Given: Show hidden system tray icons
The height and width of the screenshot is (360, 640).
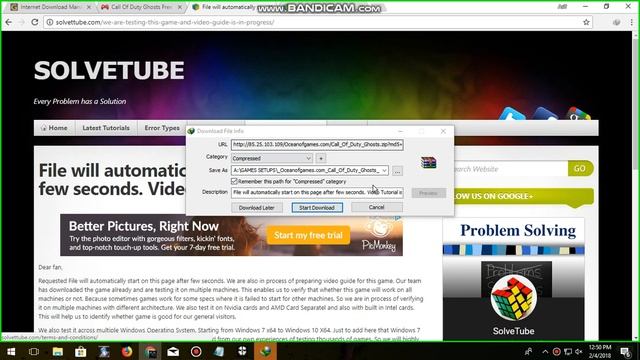Looking at the screenshot, I should (545, 351).
